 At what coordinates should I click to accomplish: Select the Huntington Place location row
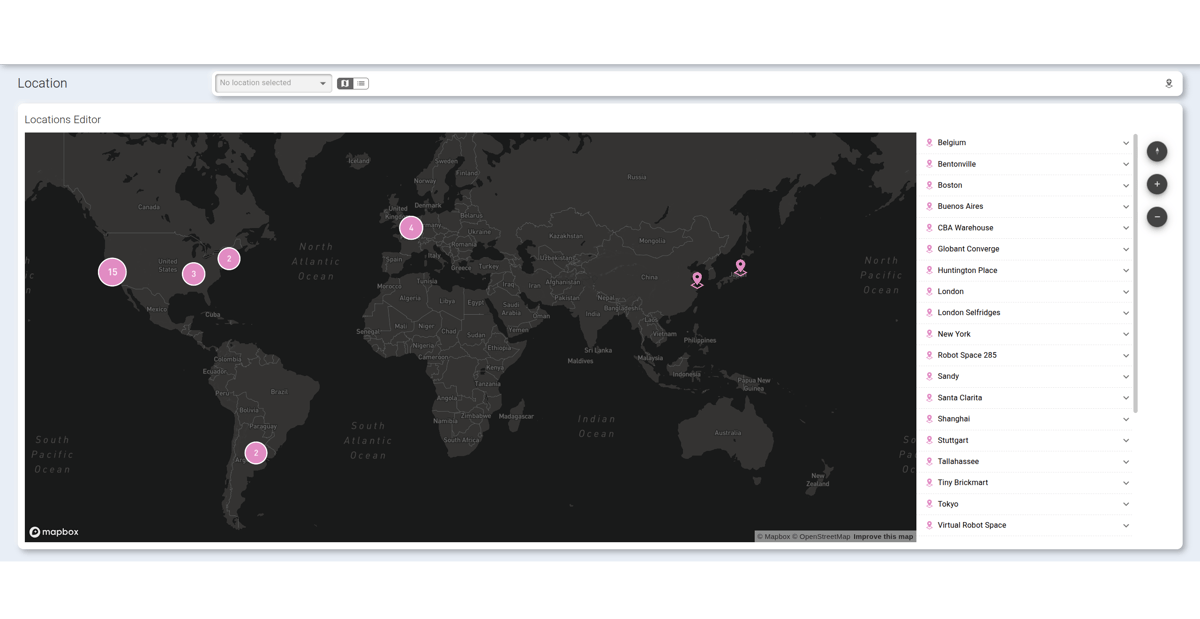pyautogui.click(x=1020, y=269)
